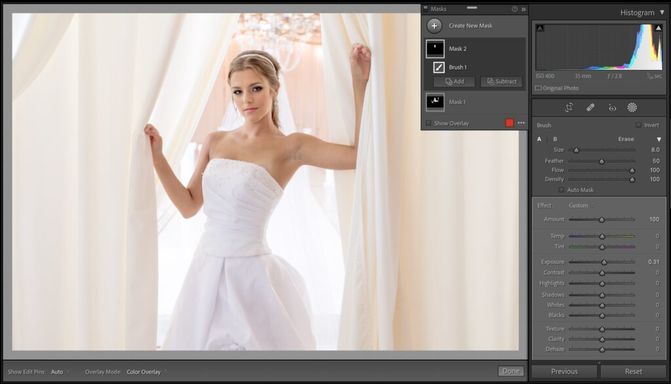671x384 pixels.
Task: Expand the brush settings disclosure triangle
Action: click(x=659, y=139)
